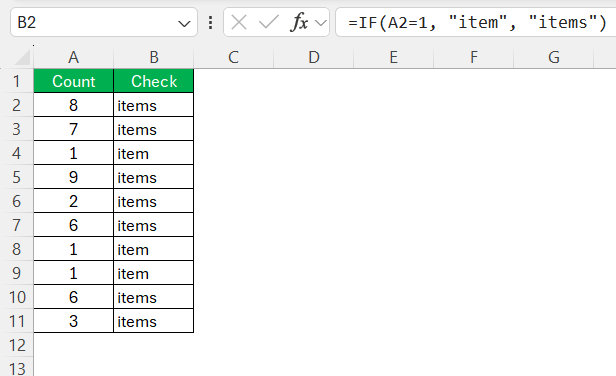This screenshot has height=376, width=616.
Task: Select column F header
Action: pos(474,57)
